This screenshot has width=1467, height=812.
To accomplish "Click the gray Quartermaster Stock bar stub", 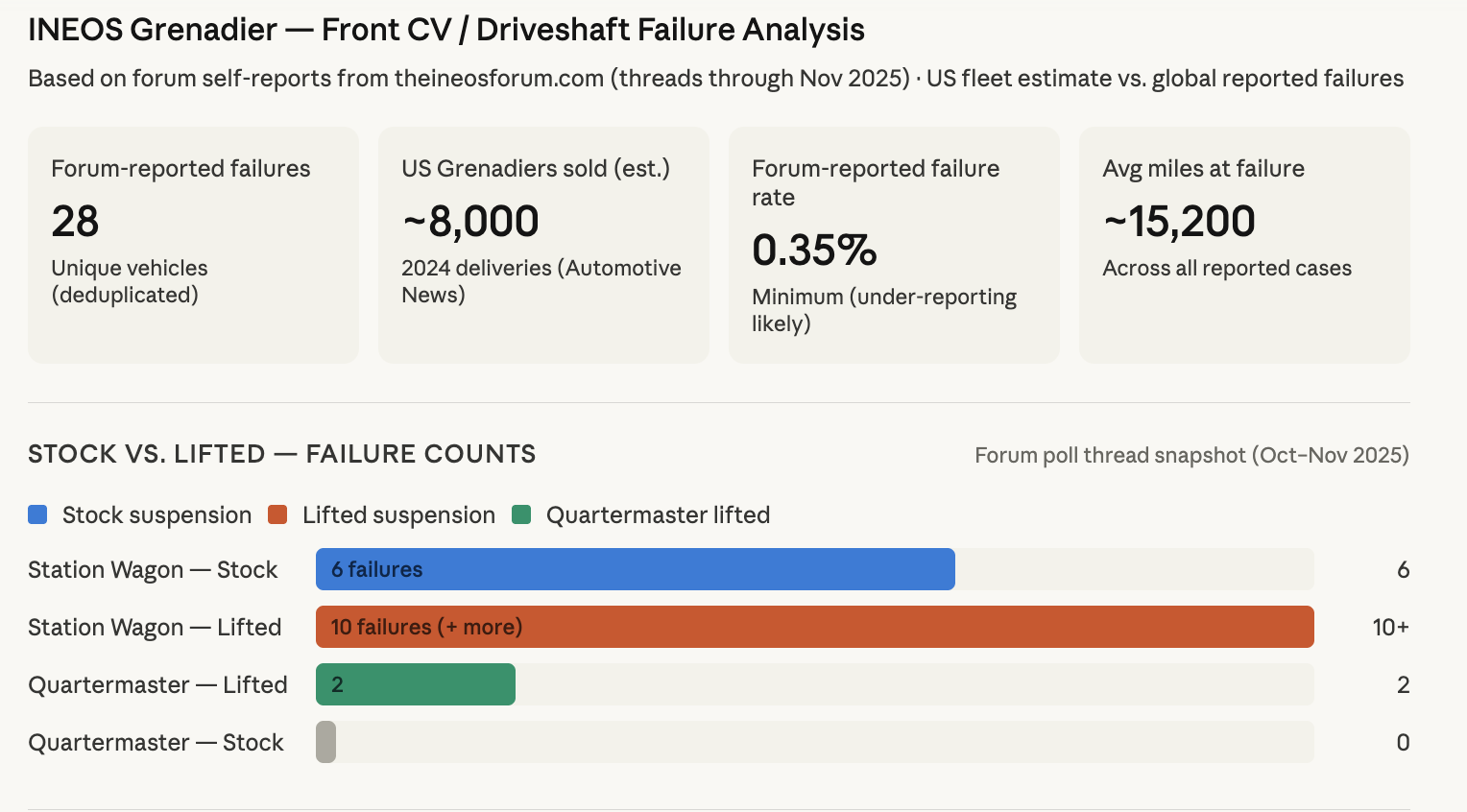I will 326,742.
